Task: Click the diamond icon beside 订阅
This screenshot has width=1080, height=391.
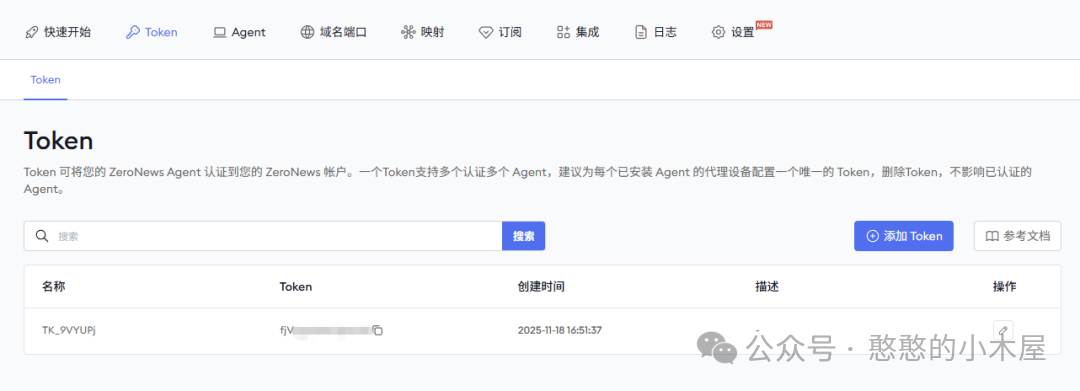Action: tap(486, 32)
